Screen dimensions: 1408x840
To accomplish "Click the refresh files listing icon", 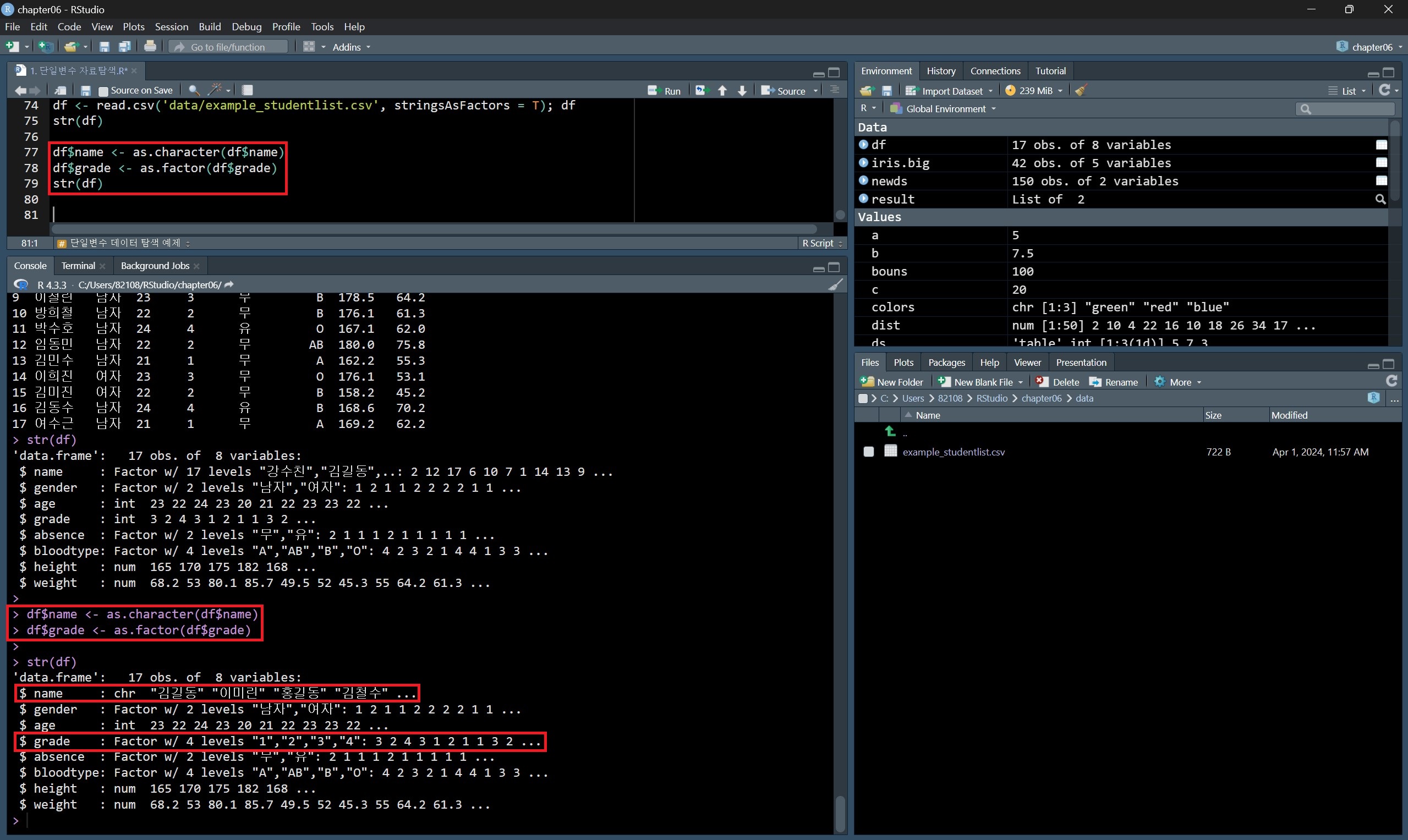I will coord(1391,381).
